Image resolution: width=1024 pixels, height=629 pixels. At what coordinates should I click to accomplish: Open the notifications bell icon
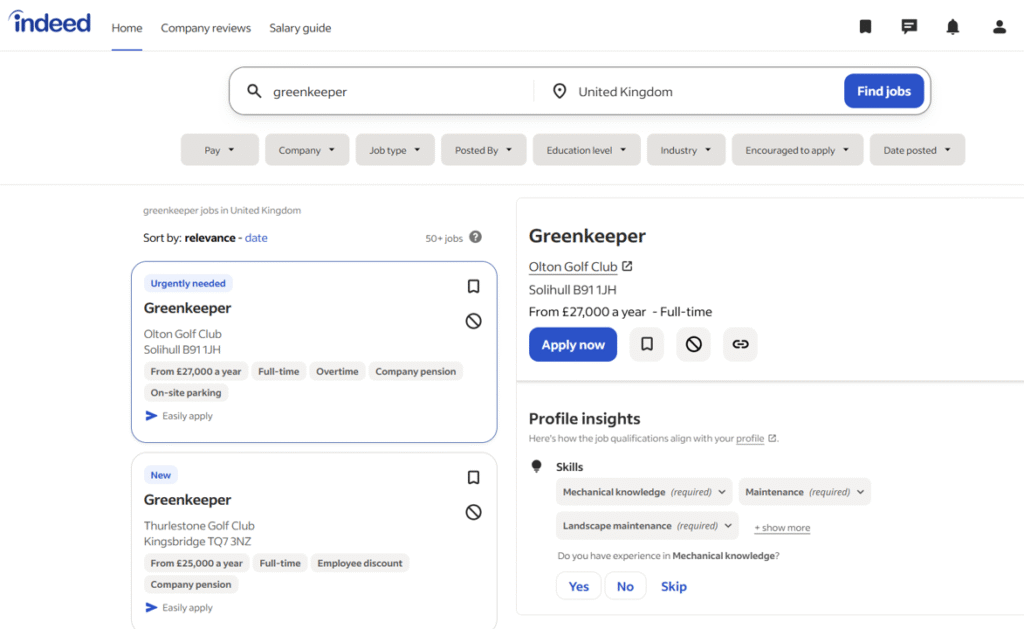[953, 27]
